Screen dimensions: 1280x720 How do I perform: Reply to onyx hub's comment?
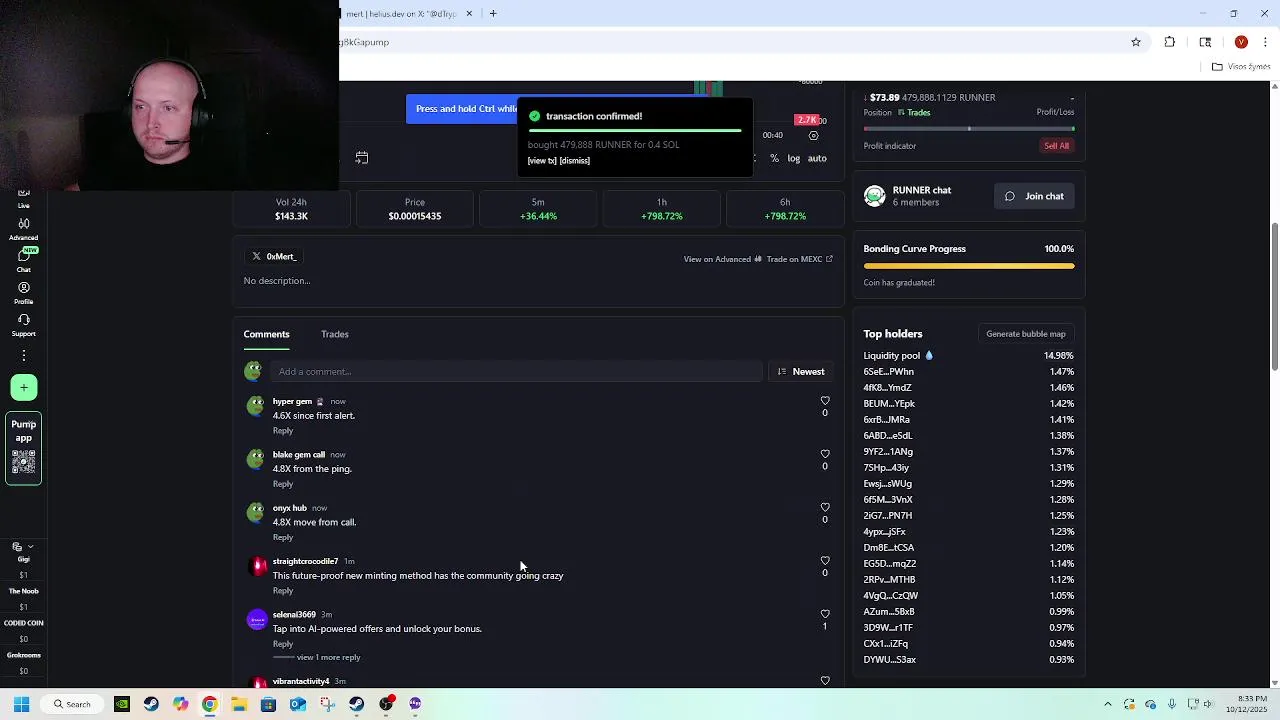point(283,537)
